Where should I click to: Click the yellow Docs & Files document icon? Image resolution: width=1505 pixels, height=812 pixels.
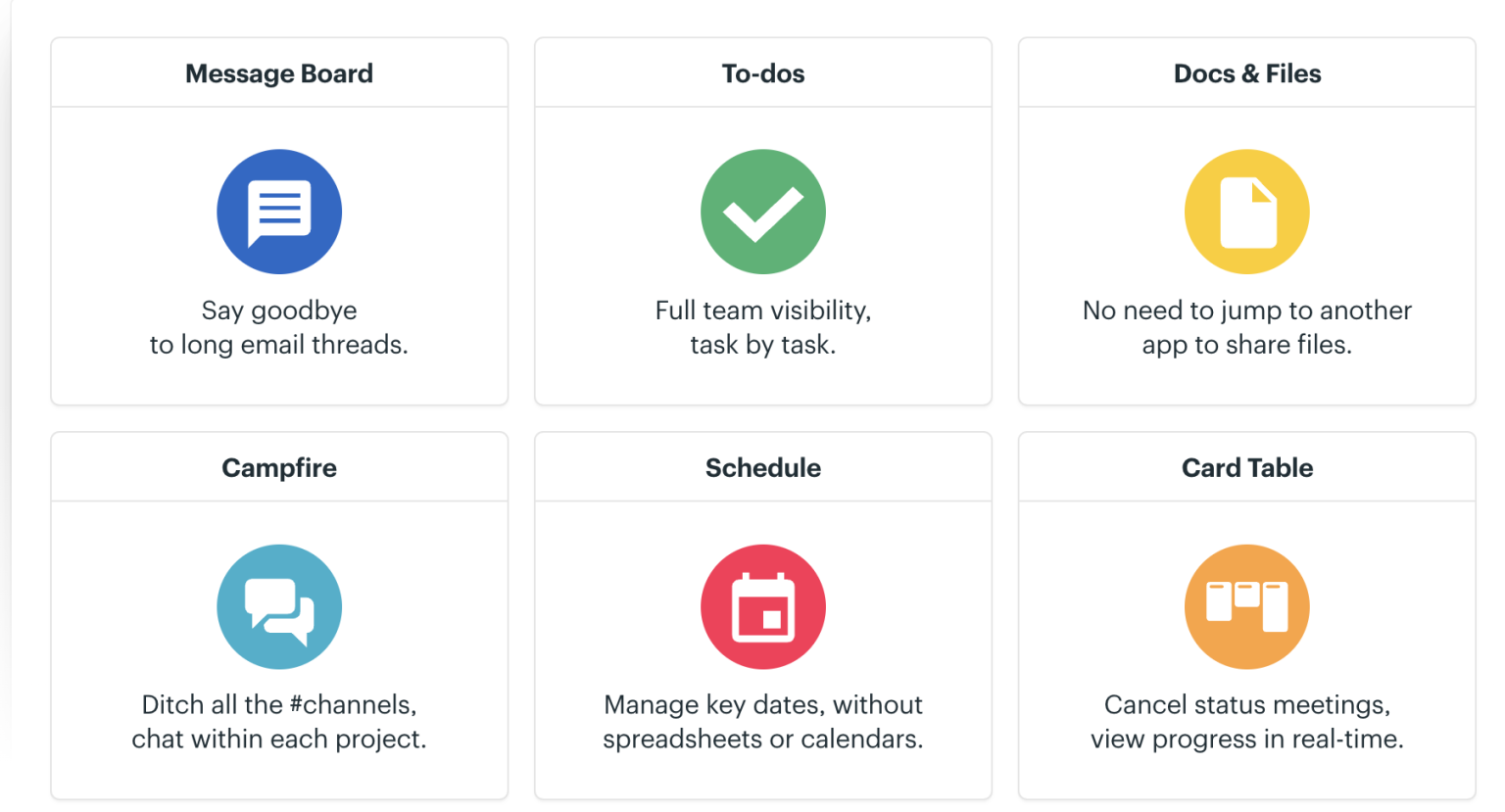[1246, 211]
